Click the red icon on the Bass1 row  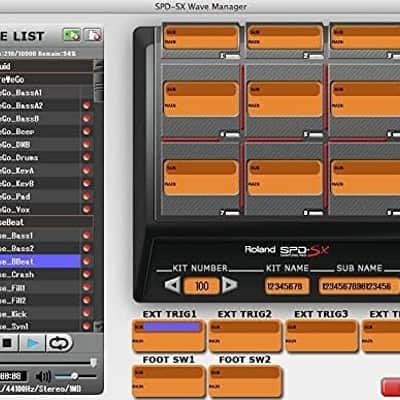click(87, 235)
